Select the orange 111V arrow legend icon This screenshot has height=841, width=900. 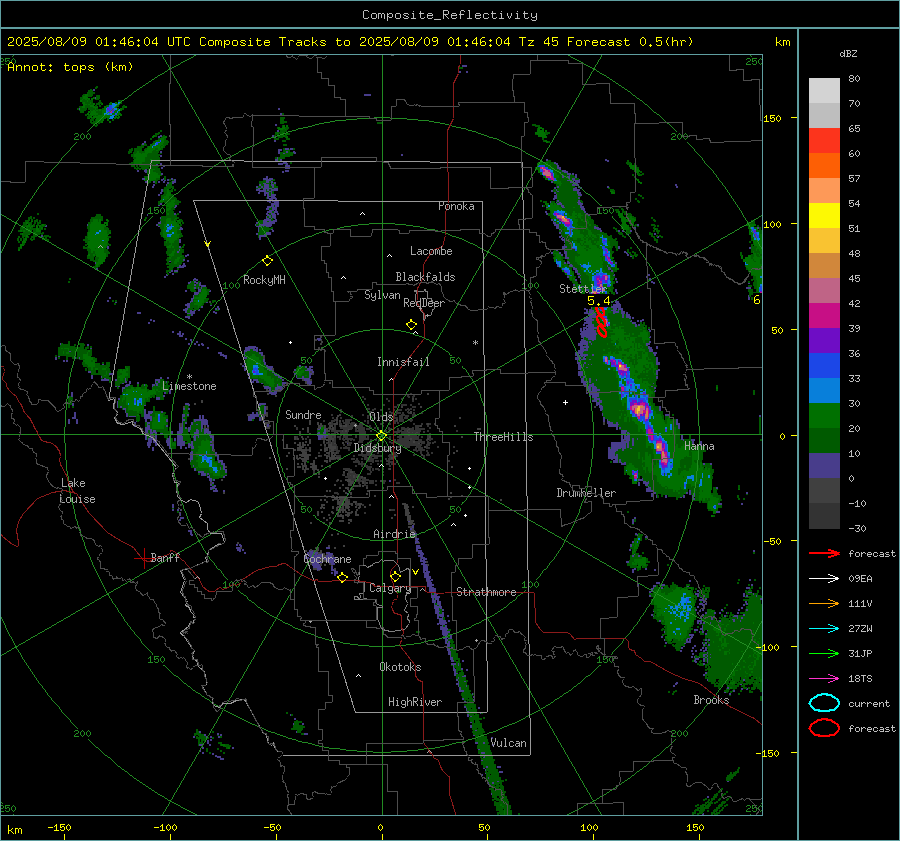824,603
